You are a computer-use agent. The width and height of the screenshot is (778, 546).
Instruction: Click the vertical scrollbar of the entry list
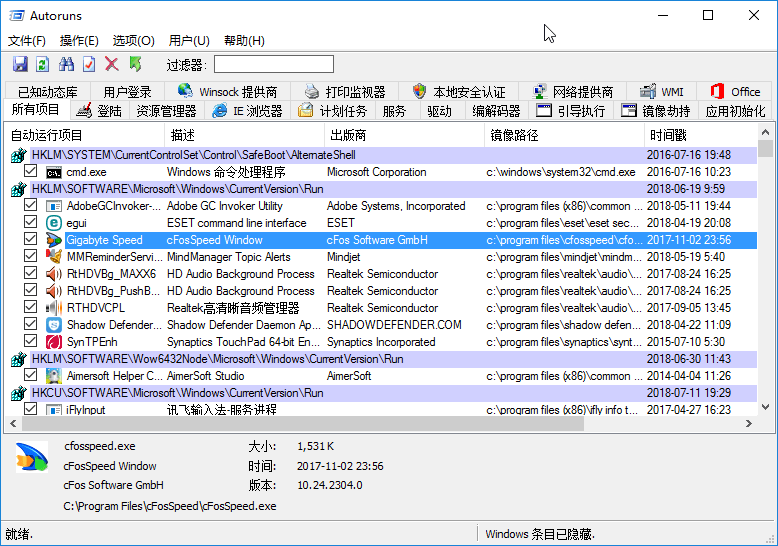(x=766, y=280)
